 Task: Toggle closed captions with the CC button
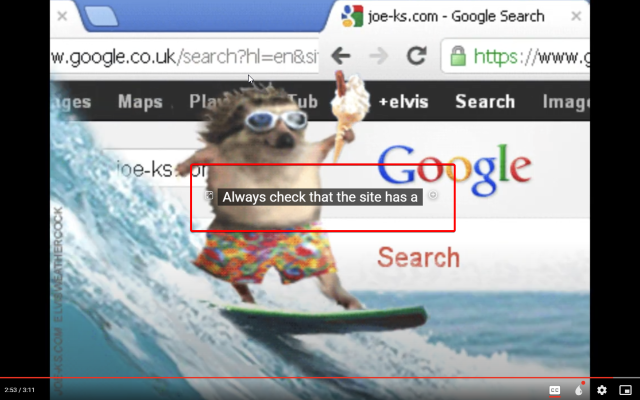(554, 390)
